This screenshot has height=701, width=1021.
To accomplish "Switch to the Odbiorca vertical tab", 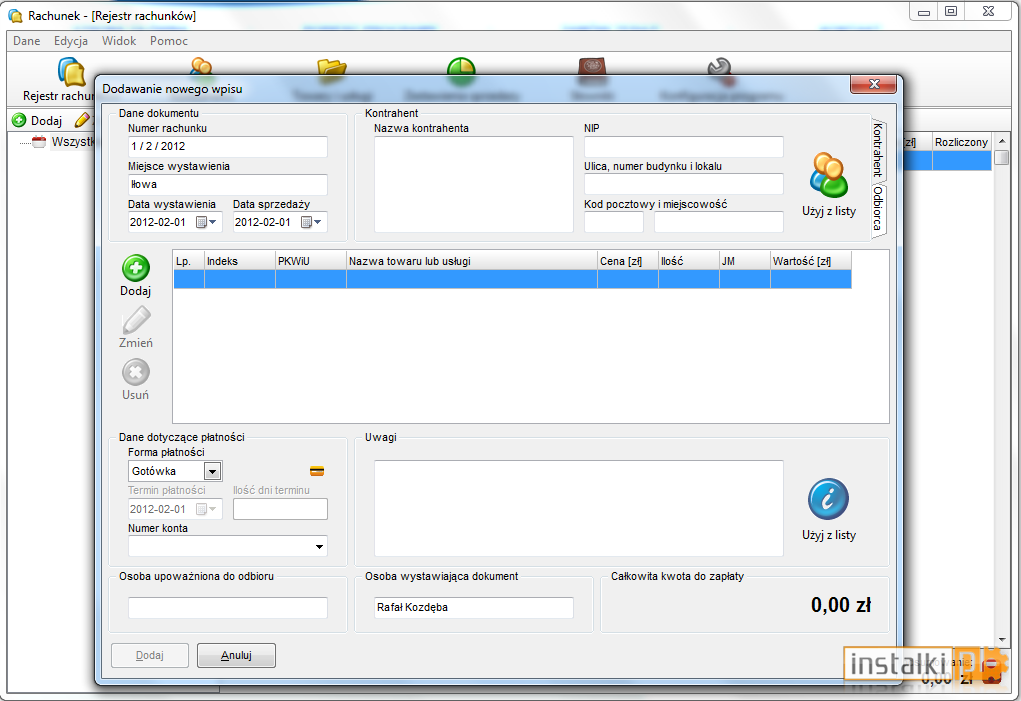I will [x=878, y=208].
